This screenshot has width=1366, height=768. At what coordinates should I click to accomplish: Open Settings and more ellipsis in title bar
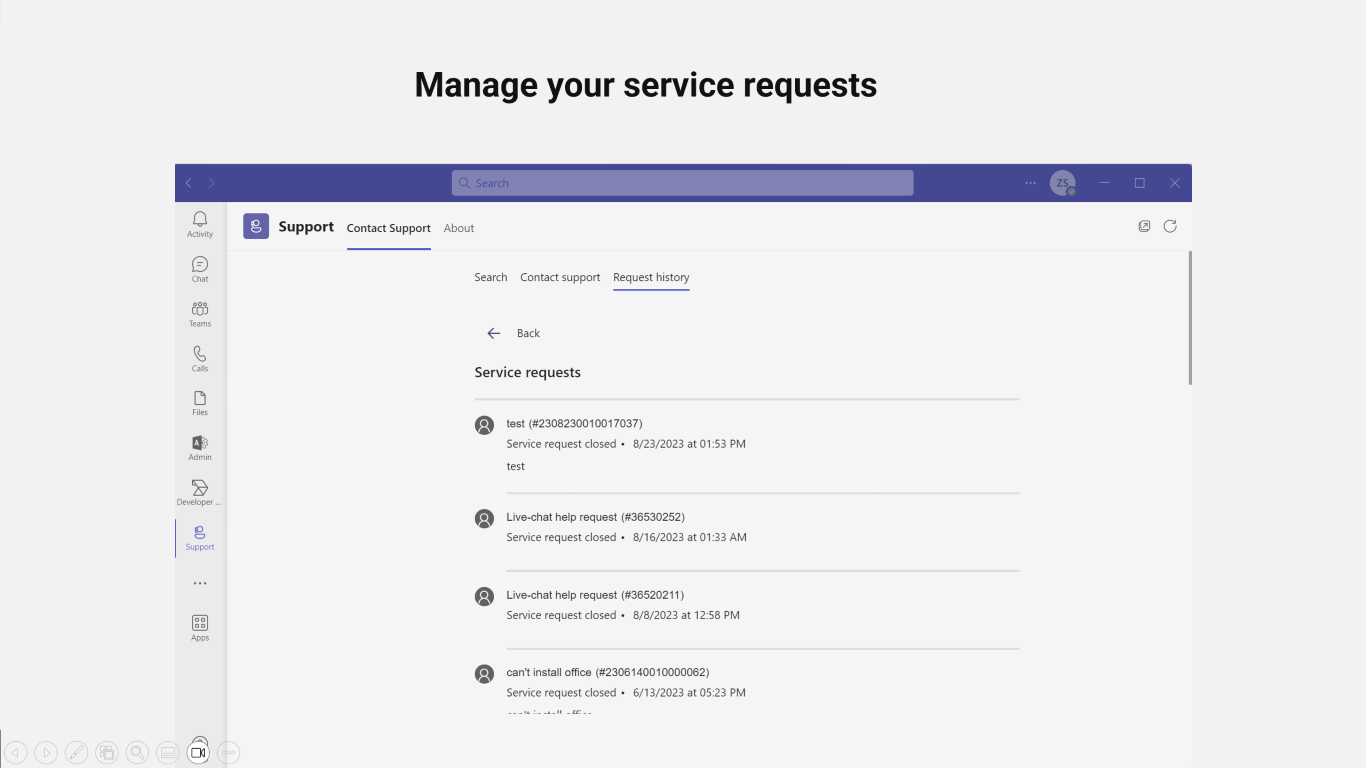1031,183
